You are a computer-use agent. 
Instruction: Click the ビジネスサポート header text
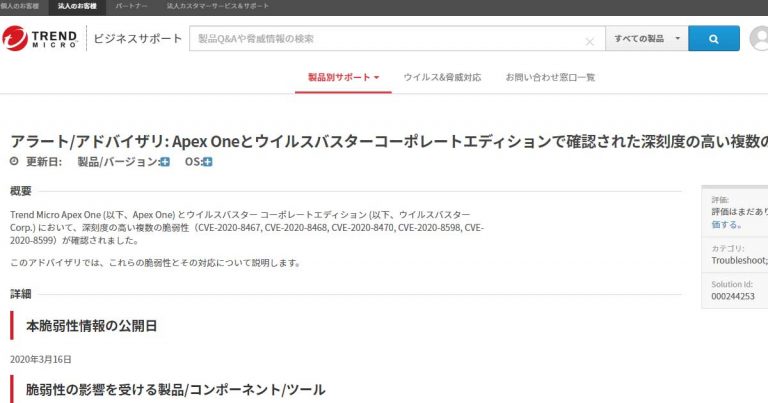138,39
